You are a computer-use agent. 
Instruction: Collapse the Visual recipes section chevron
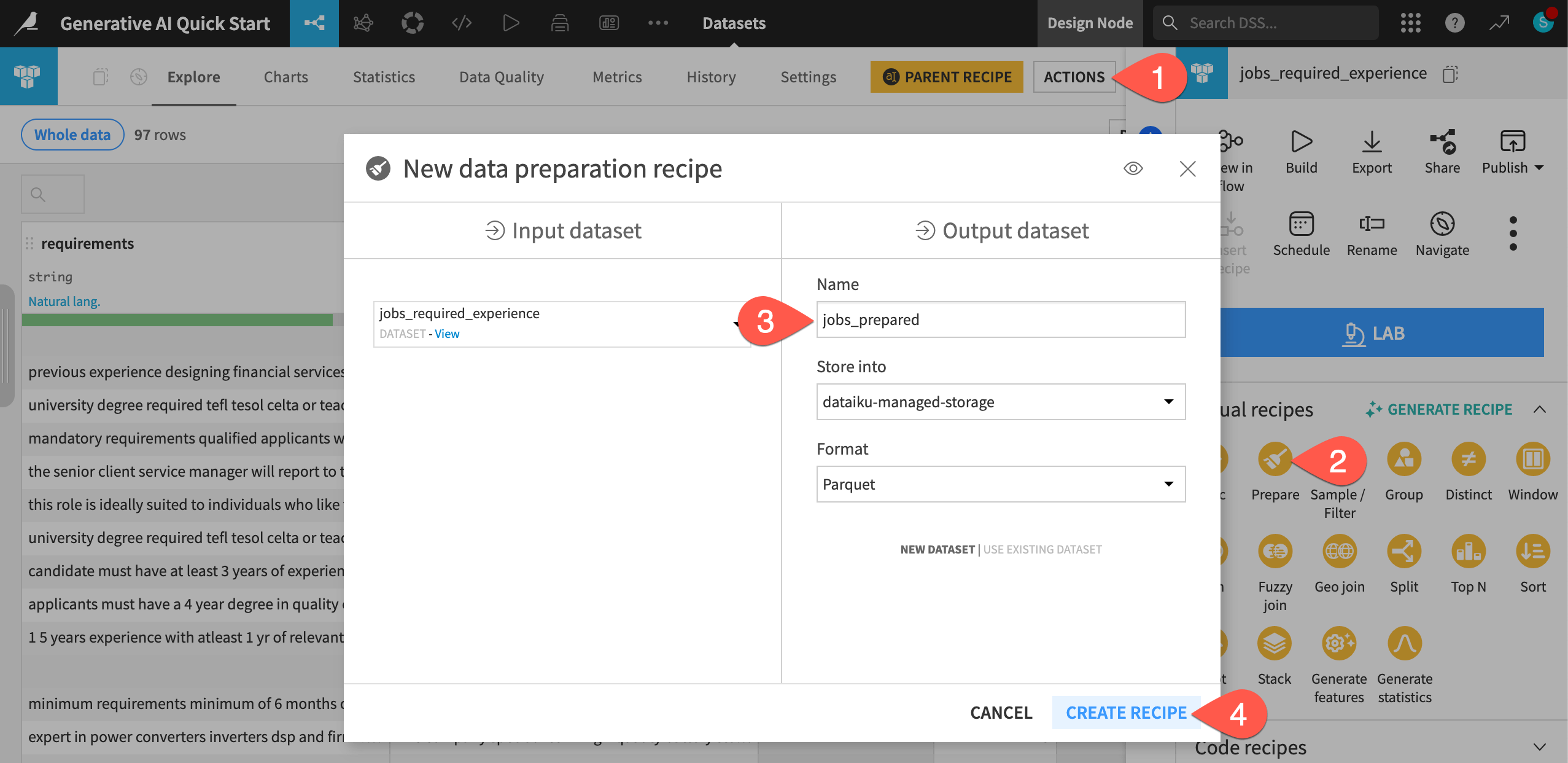point(1541,410)
